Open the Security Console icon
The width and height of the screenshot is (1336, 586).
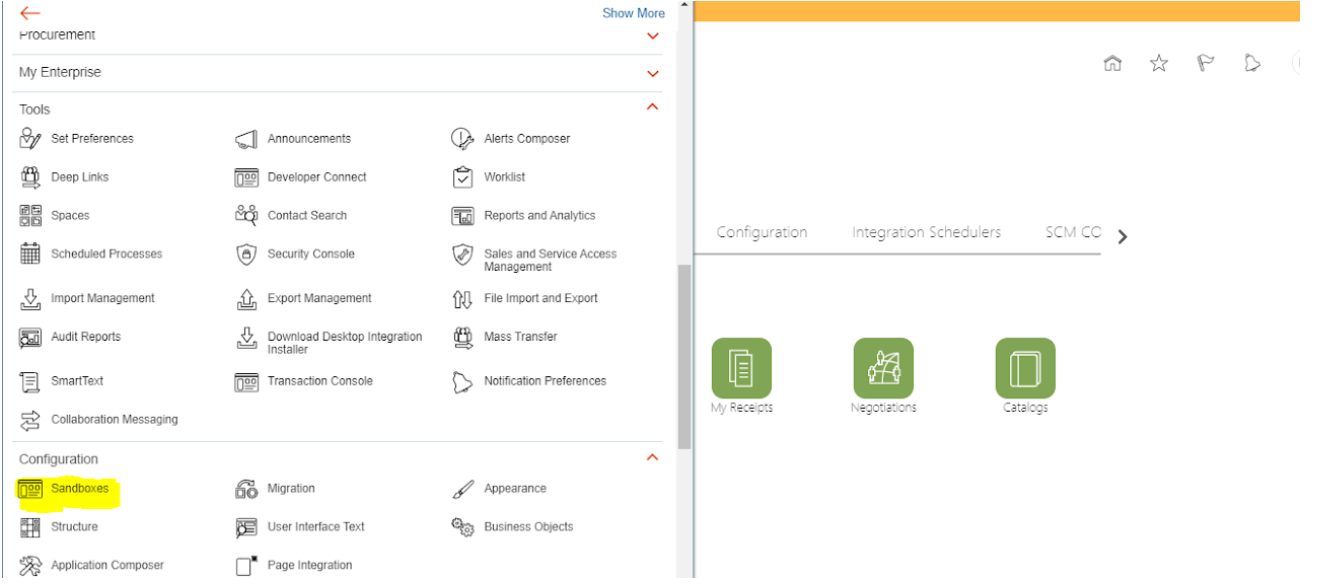click(246, 254)
